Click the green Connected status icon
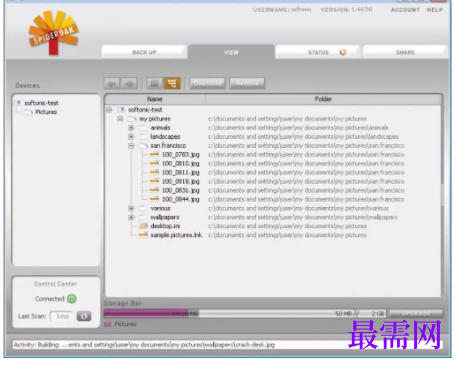The width and height of the screenshot is (460, 366). 72,299
